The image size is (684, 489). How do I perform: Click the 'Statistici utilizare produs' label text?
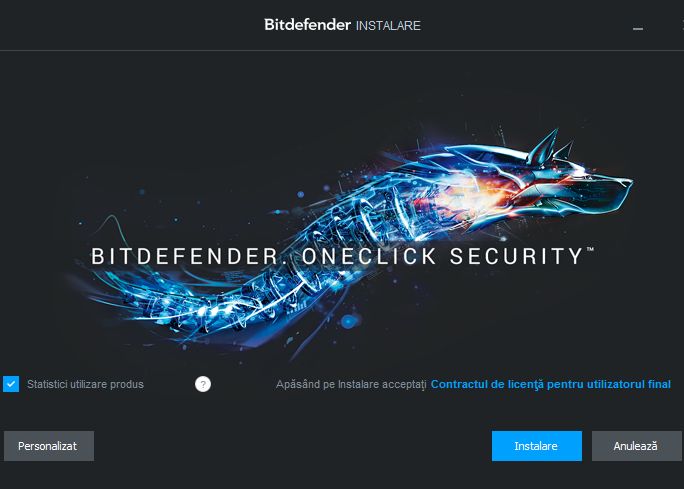coord(86,384)
